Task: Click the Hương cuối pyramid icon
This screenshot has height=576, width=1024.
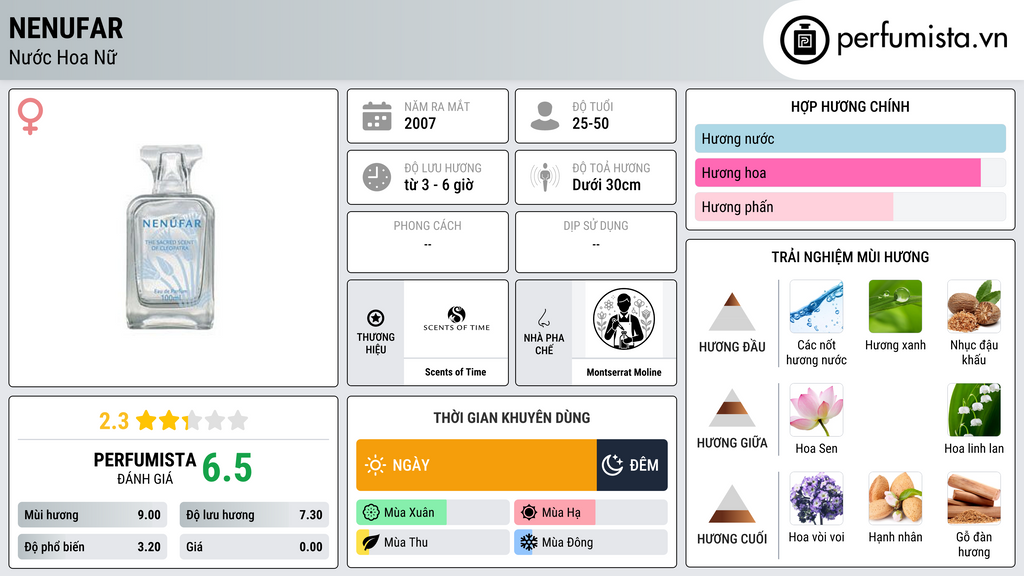Action: [x=732, y=504]
